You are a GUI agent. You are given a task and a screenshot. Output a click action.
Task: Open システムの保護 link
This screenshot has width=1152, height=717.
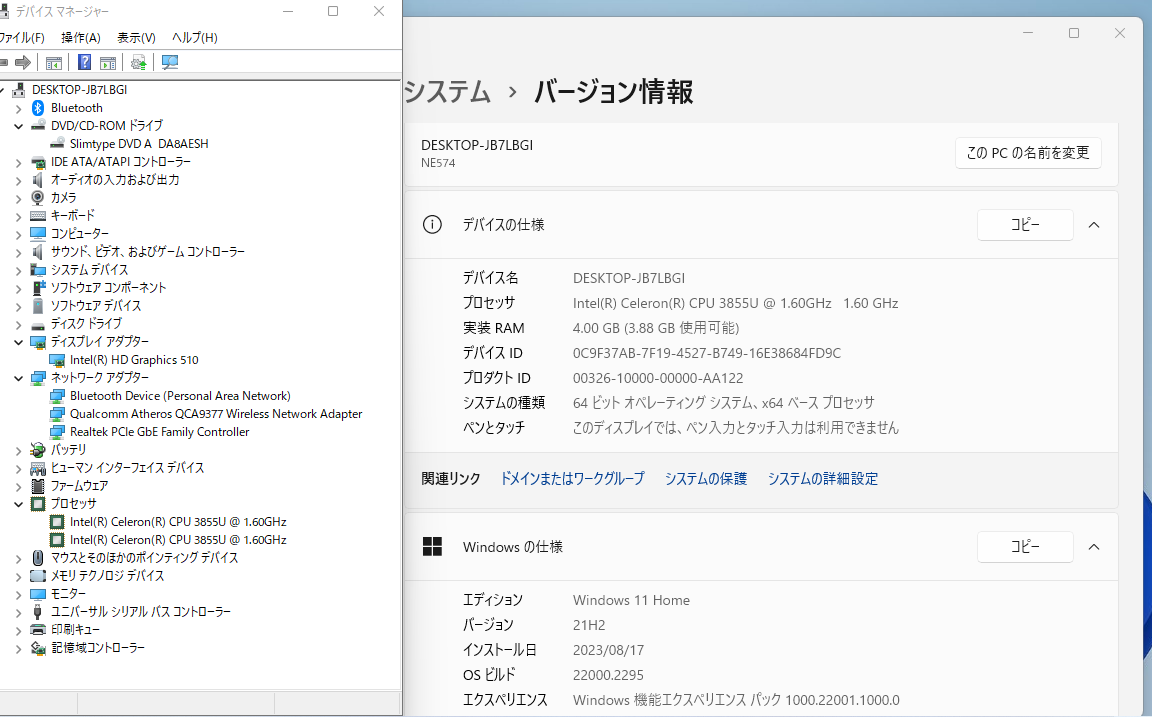[706, 479]
